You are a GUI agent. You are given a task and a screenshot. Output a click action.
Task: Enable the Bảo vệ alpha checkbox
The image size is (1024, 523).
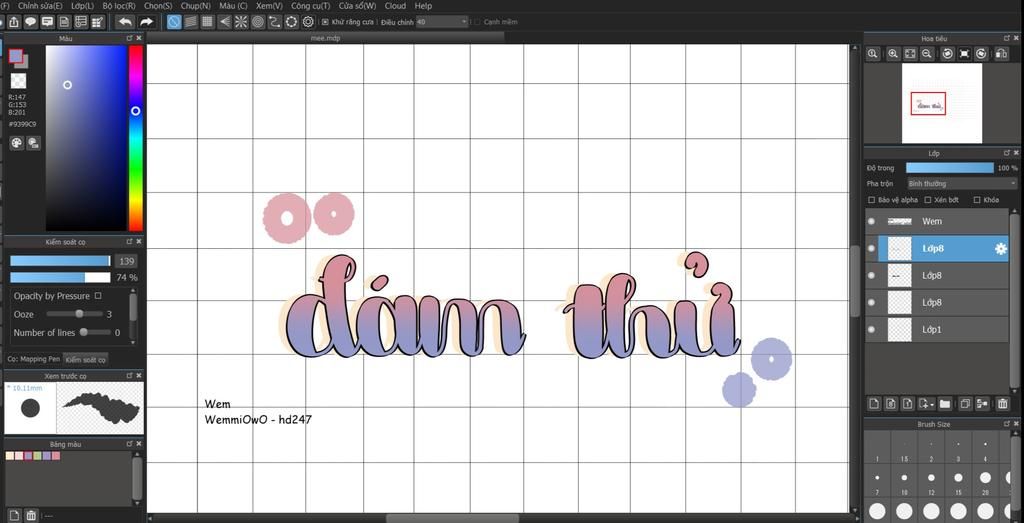(x=872, y=200)
